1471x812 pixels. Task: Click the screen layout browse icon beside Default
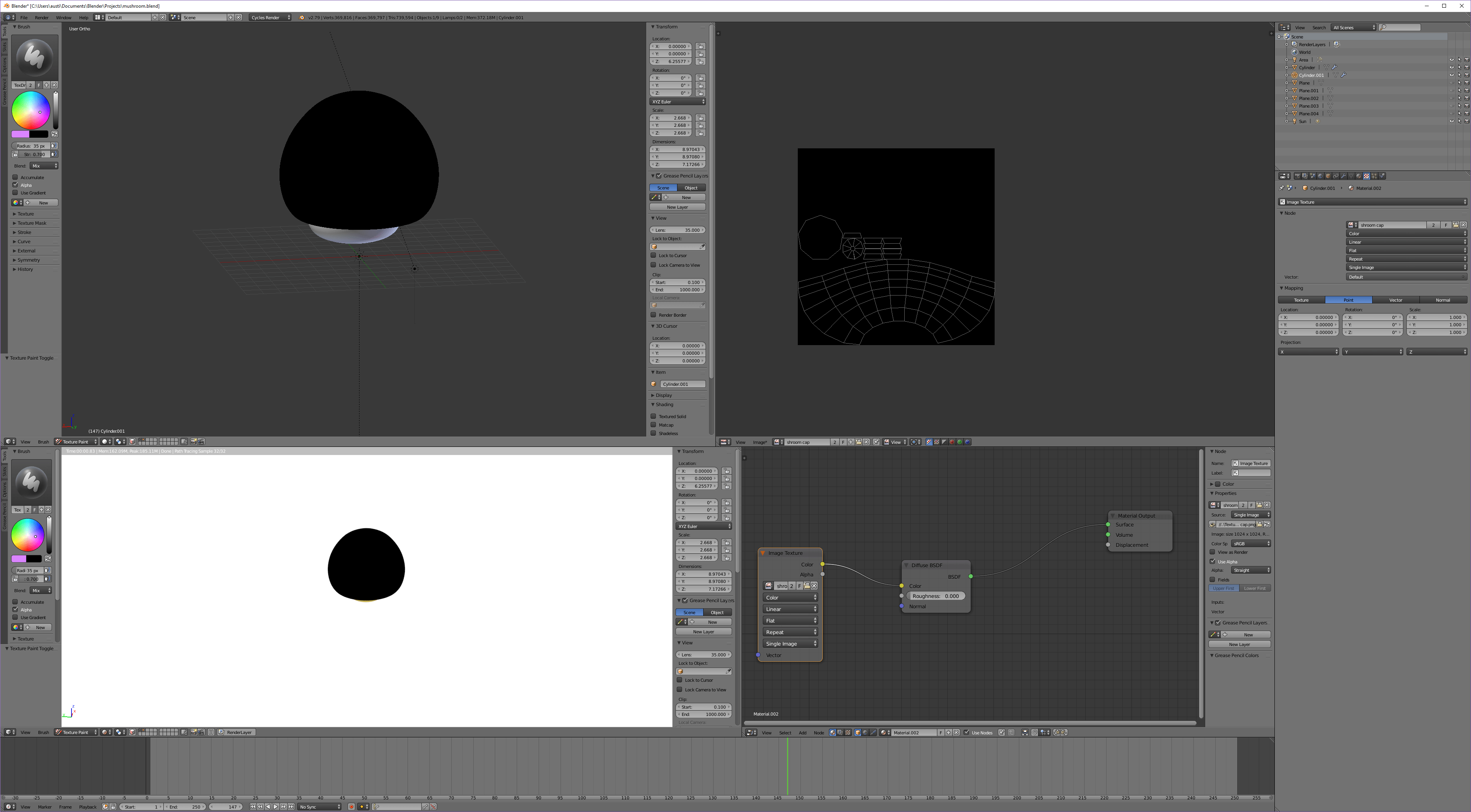98,17
